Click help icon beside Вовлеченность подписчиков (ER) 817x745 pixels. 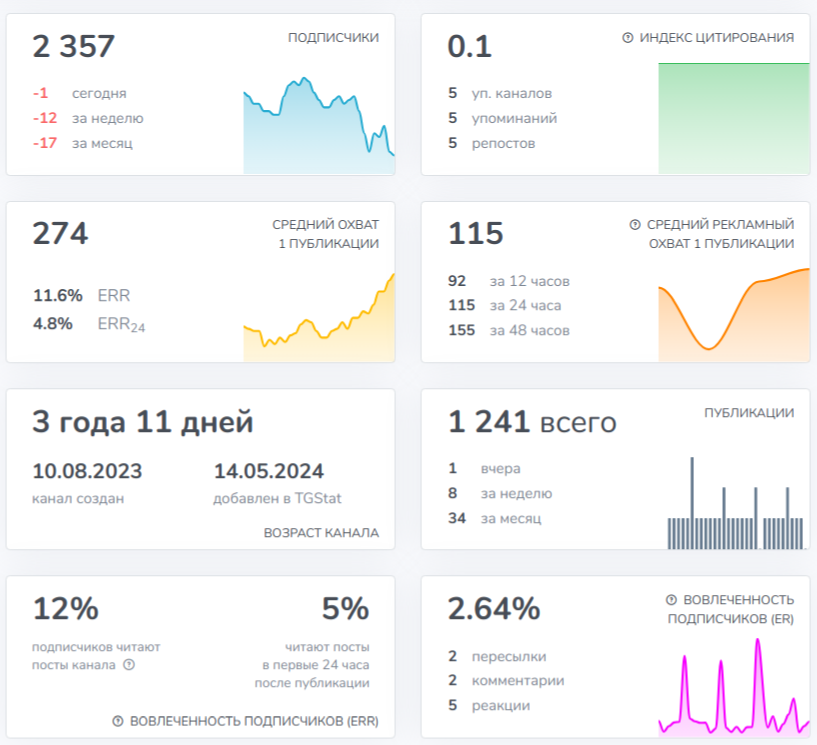pos(671,600)
